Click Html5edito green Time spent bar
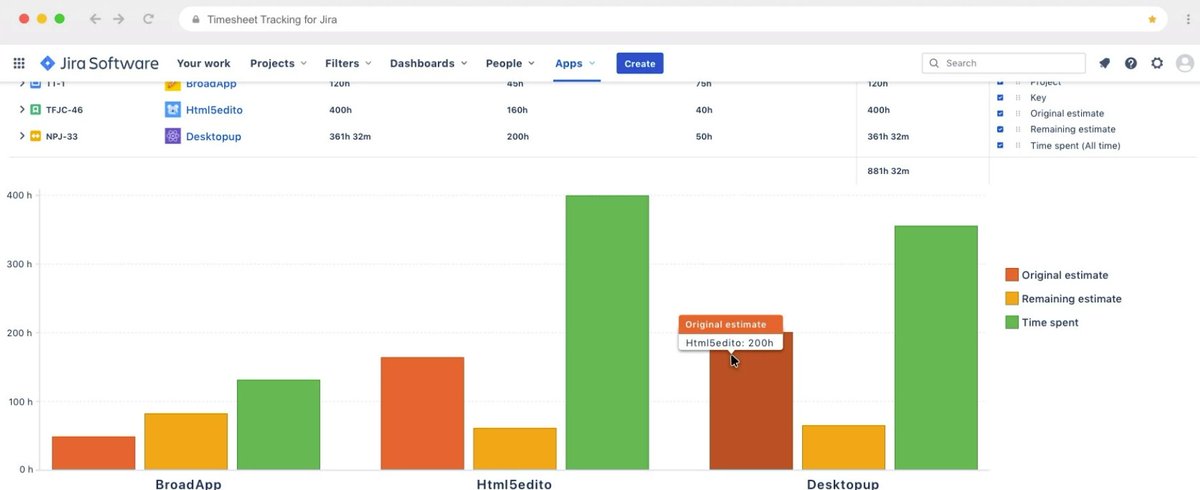 pos(607,332)
